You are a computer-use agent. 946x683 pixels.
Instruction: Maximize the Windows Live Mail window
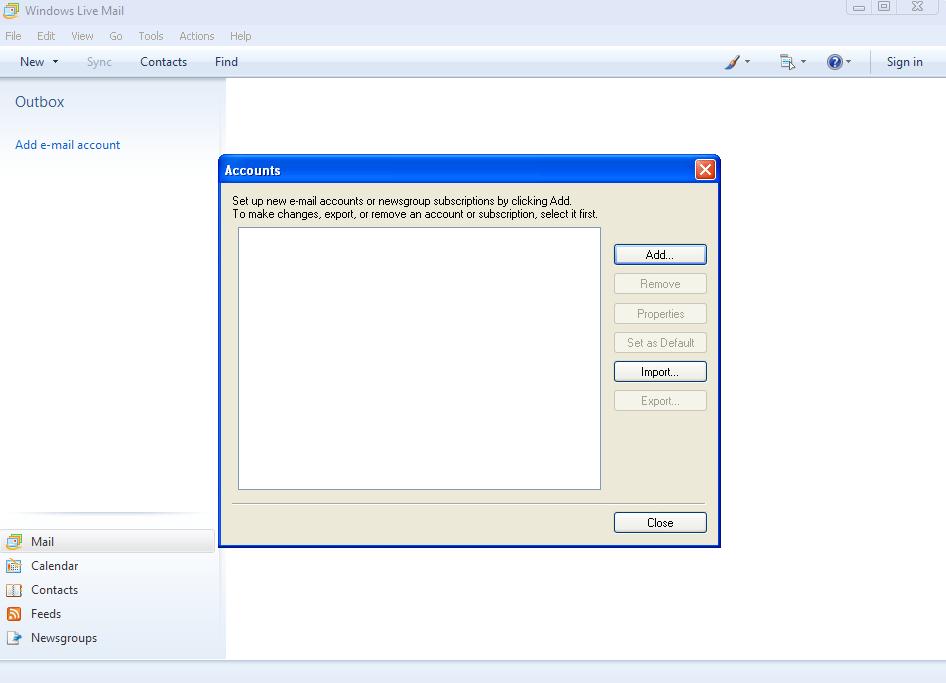click(x=884, y=7)
